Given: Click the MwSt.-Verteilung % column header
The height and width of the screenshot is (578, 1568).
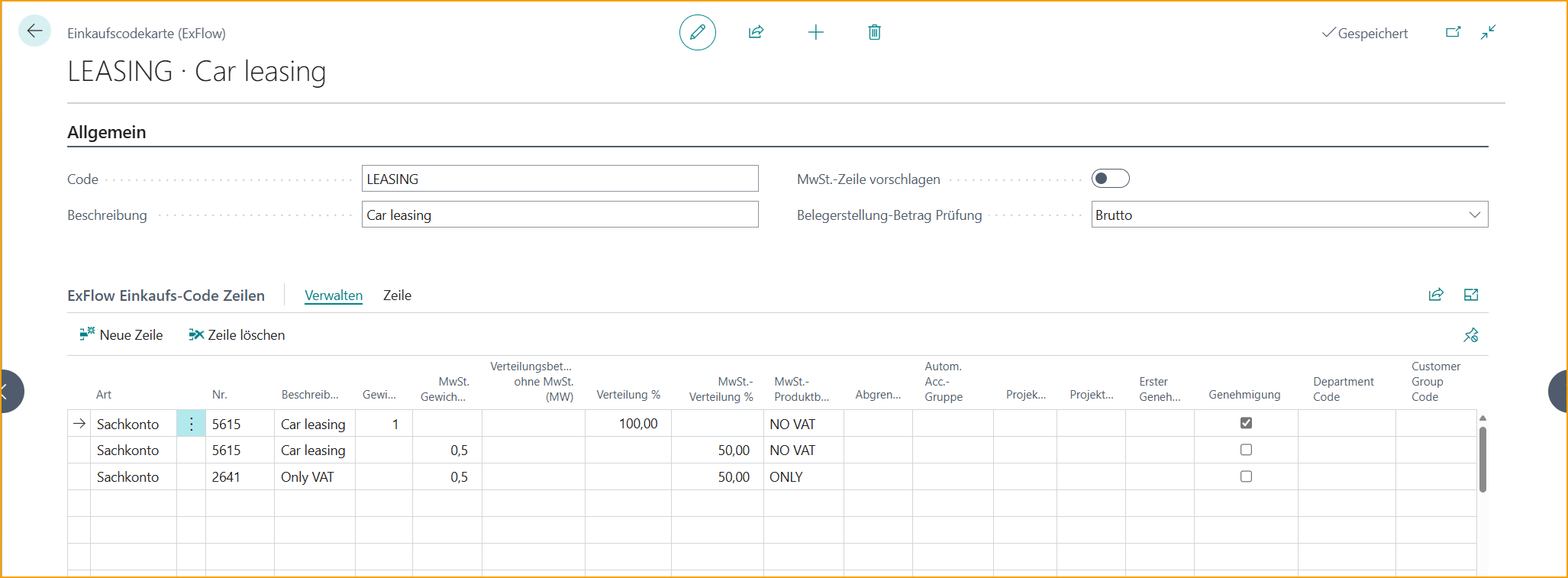Looking at the screenshot, I should [x=721, y=389].
